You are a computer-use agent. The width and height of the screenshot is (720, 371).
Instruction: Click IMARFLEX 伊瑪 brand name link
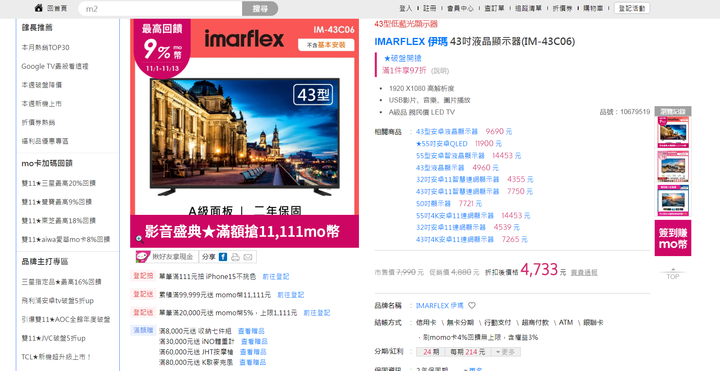coord(439,305)
